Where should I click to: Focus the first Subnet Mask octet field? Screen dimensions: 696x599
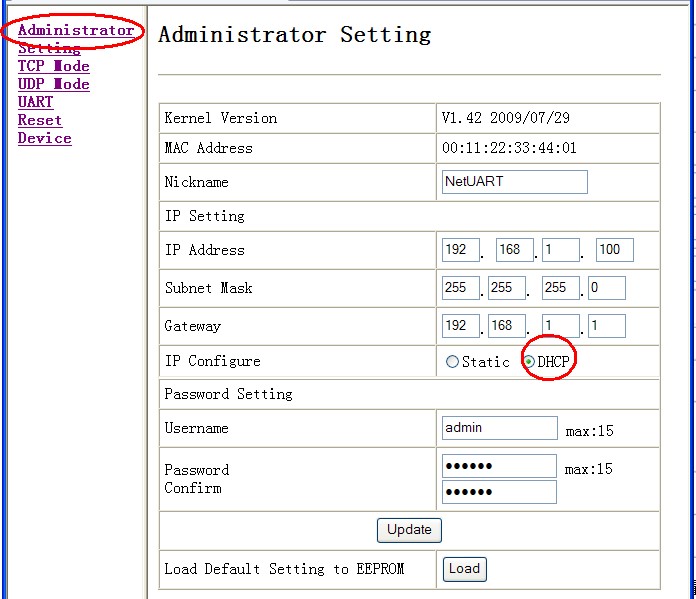(461, 288)
